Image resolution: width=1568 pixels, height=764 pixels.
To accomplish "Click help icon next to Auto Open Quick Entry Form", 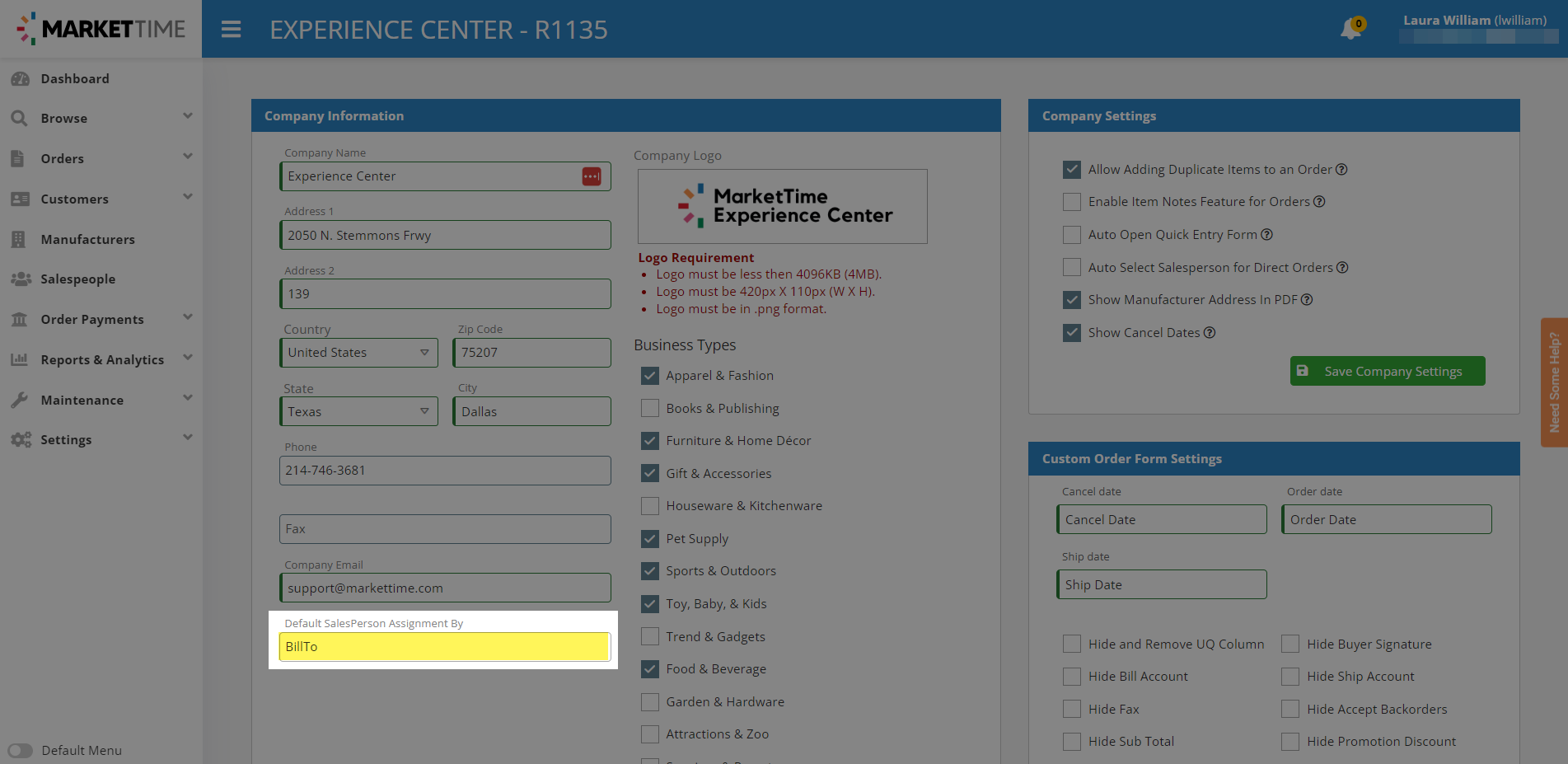I will click(x=1267, y=235).
